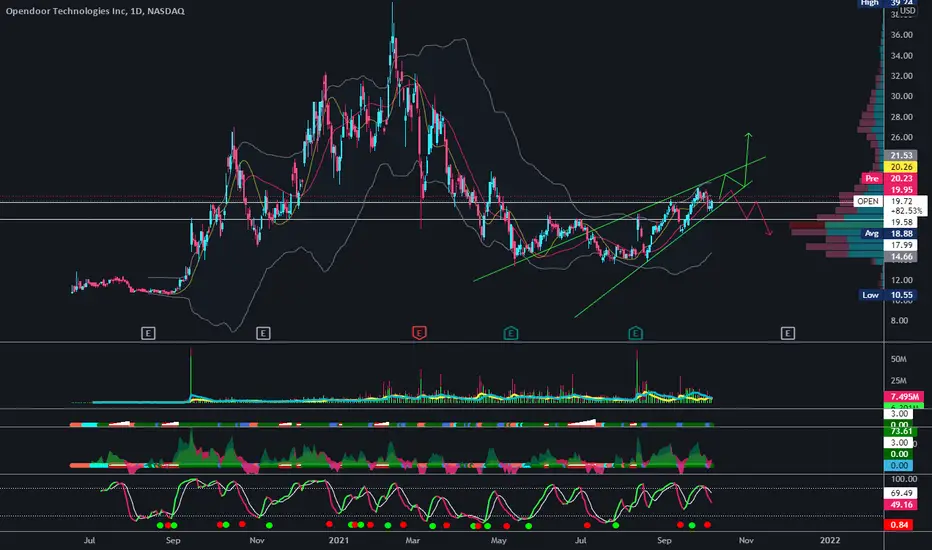This screenshot has width=932, height=550.
Task: Click the Mar label on time axis
Action: tap(413, 540)
